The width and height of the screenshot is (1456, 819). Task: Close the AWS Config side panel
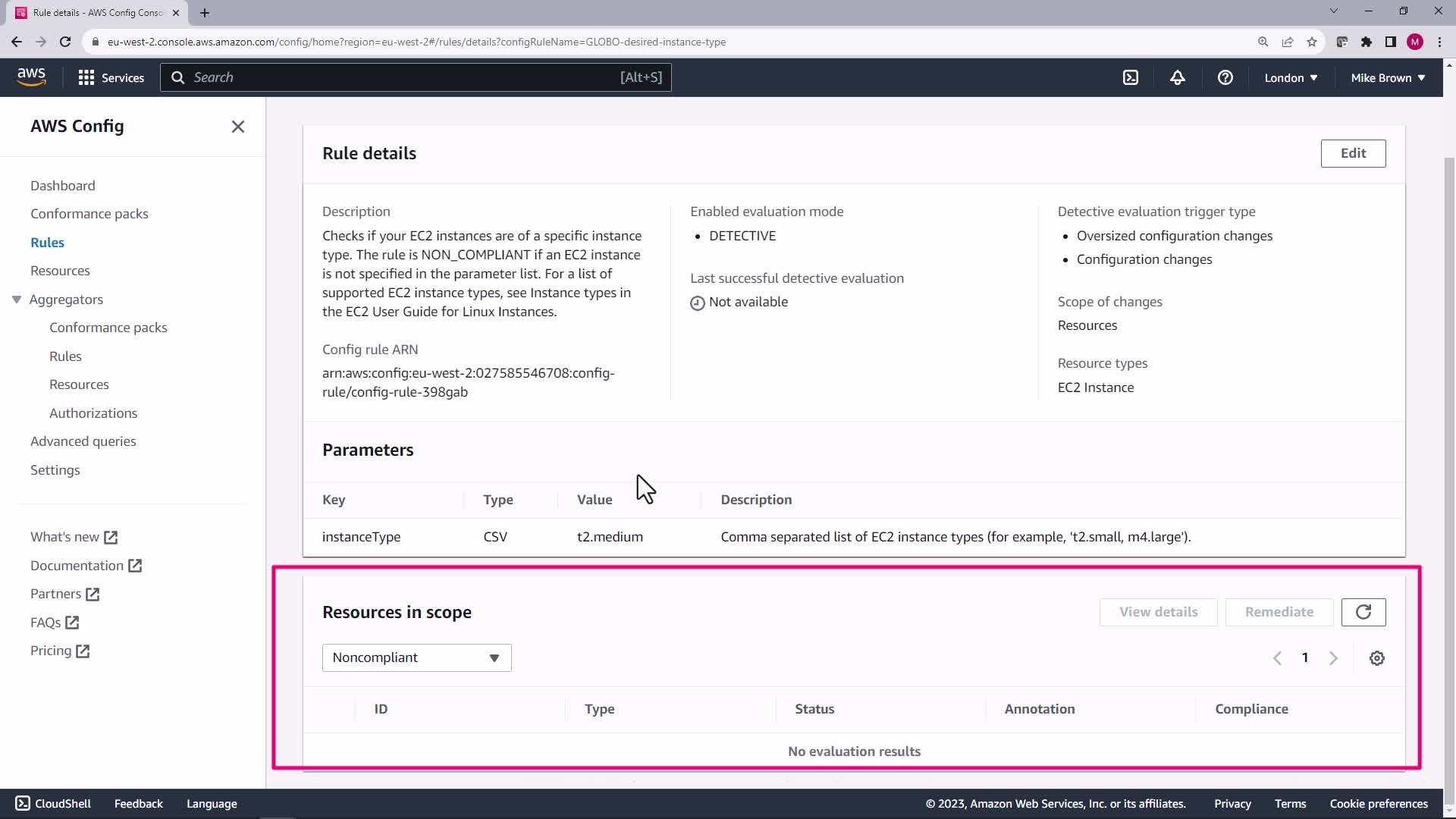click(x=237, y=127)
